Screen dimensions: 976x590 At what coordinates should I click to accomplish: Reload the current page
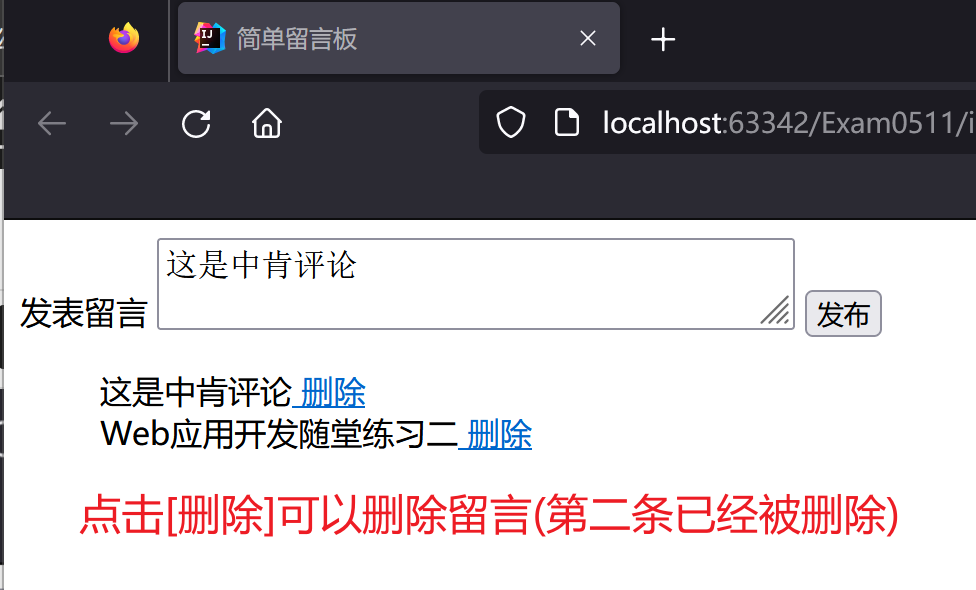click(196, 123)
